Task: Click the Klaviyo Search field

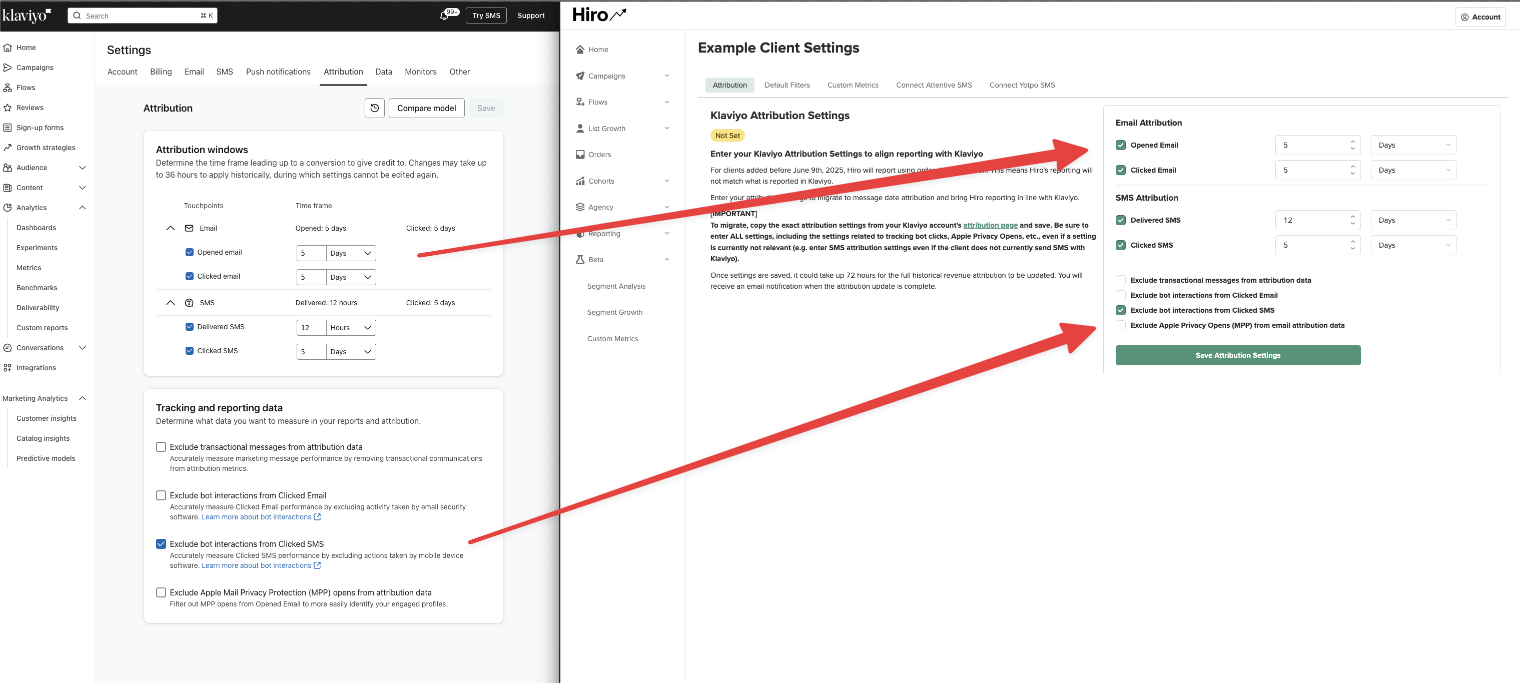Action: [142, 16]
